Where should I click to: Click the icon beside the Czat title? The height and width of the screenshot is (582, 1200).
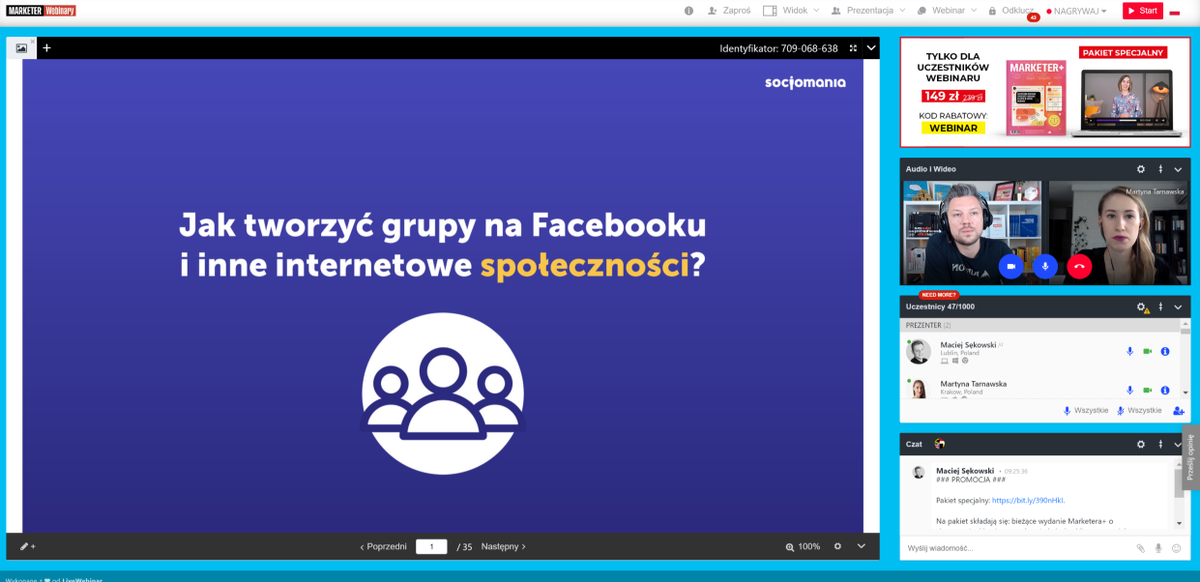click(x=939, y=444)
